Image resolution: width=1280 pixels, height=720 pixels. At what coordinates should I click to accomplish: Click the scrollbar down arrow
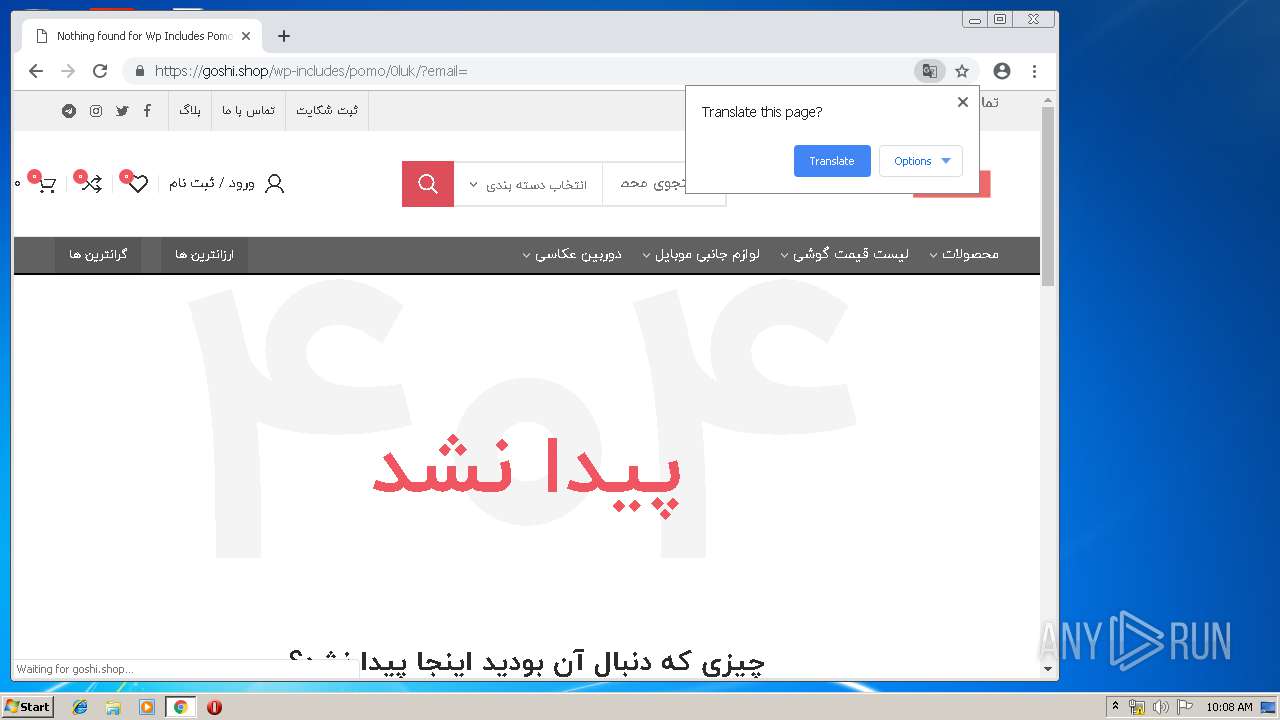pos(1048,669)
